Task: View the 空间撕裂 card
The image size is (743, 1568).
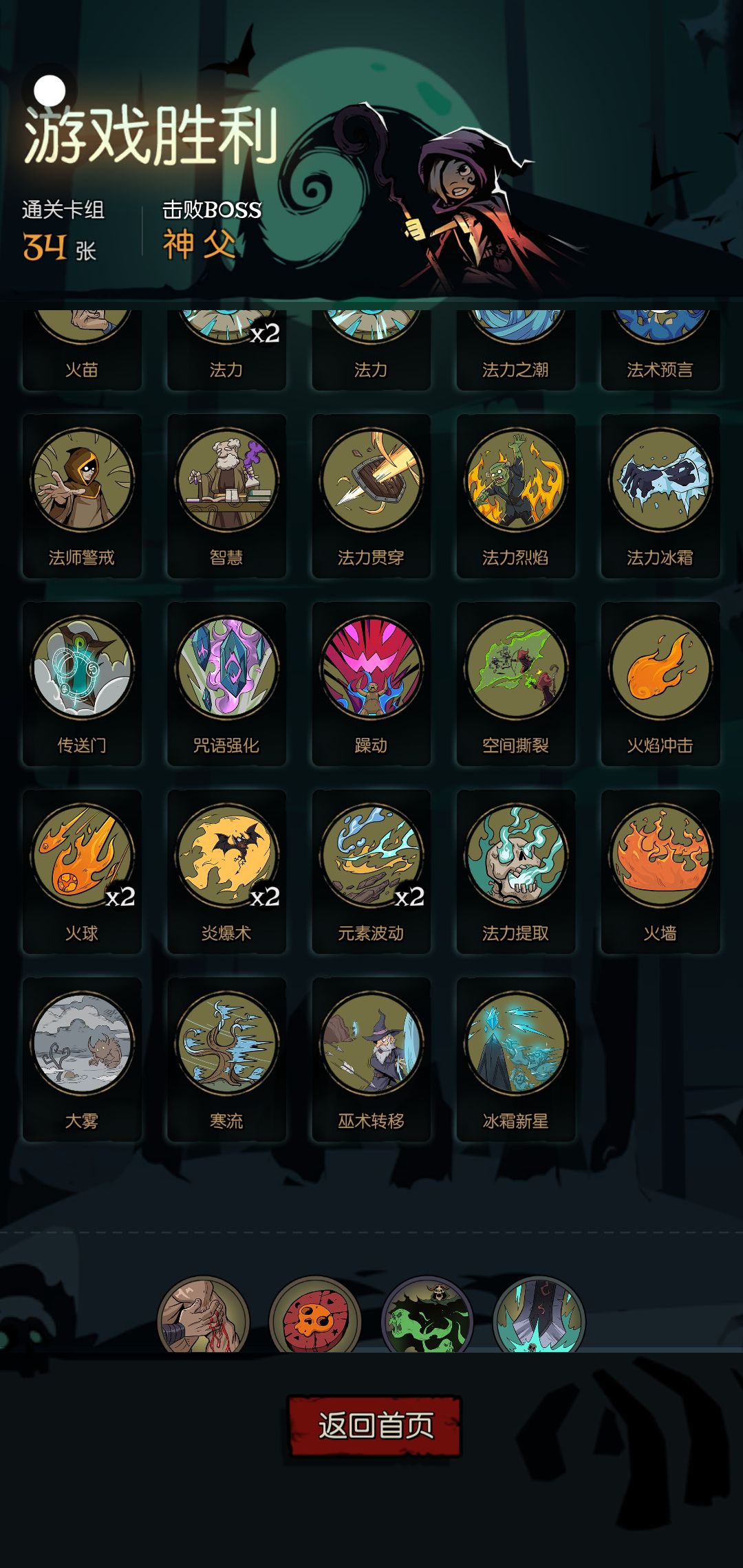Action: [x=515, y=684]
